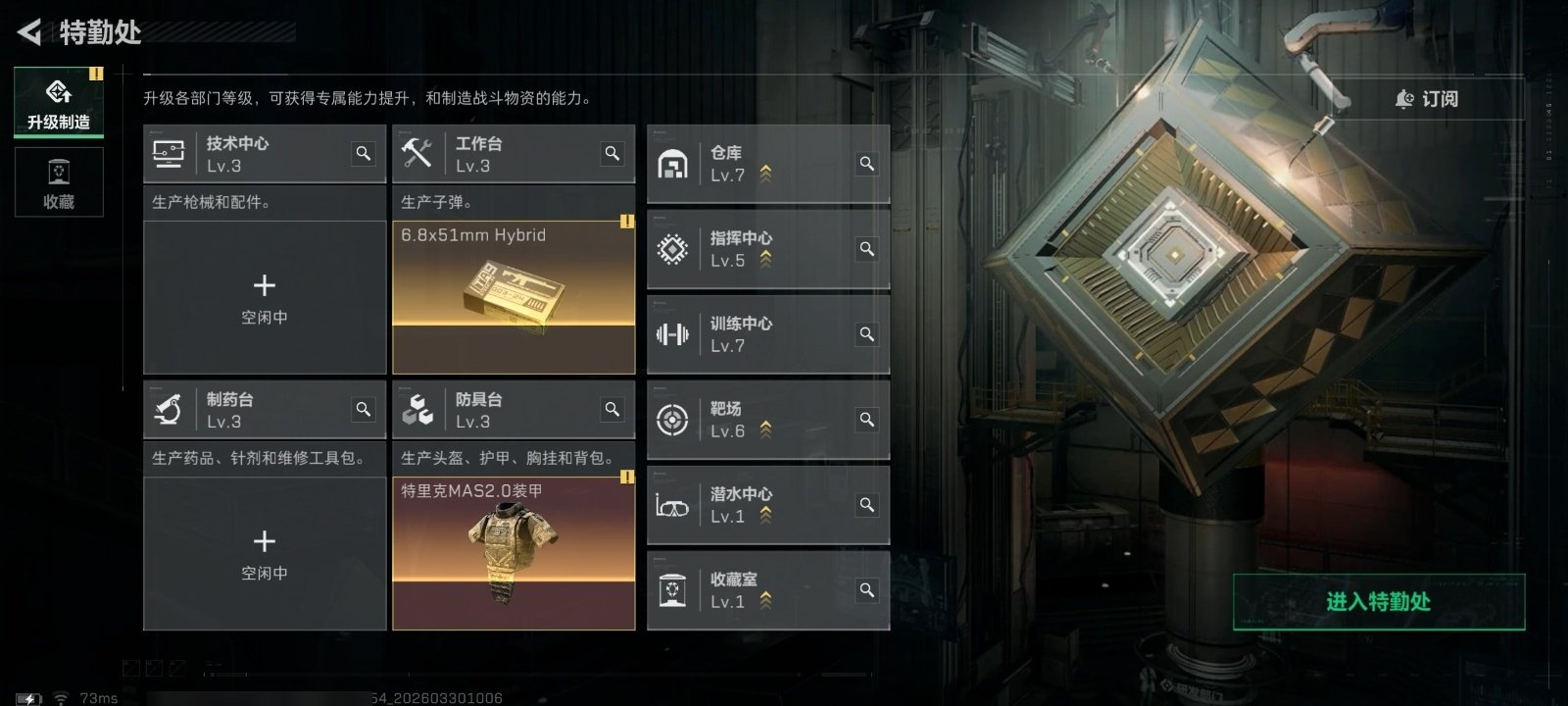
Task: Open the 工作台 magnifier details icon
Action: click(612, 153)
